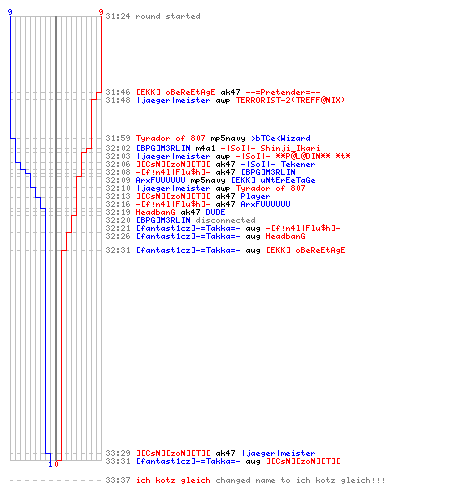This screenshot has height=500, width=450.
Task: Click player name [EKK] oBeReEtAgE at 31:46
Action: tap(175, 92)
